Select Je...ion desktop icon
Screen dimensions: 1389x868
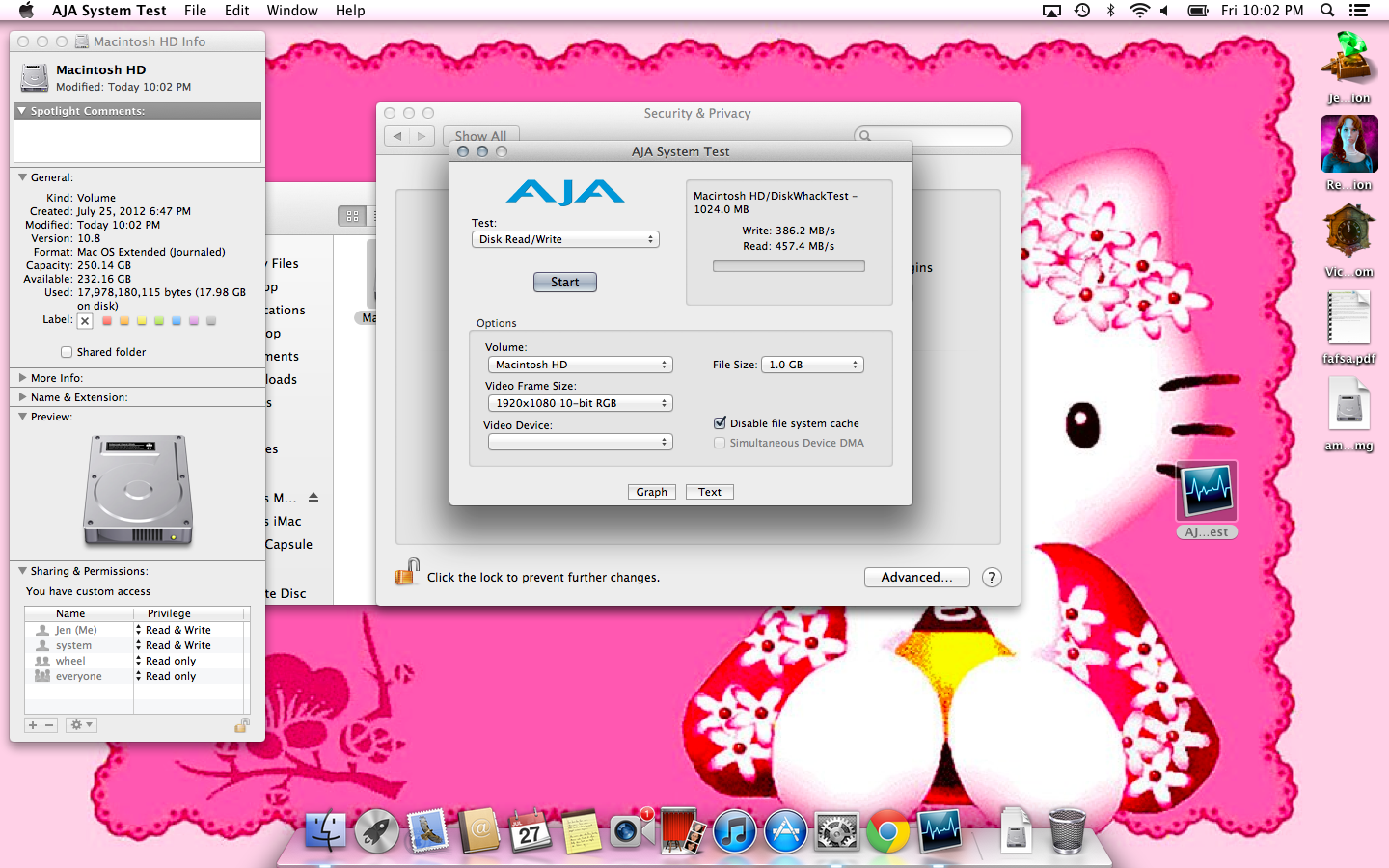(1348, 67)
